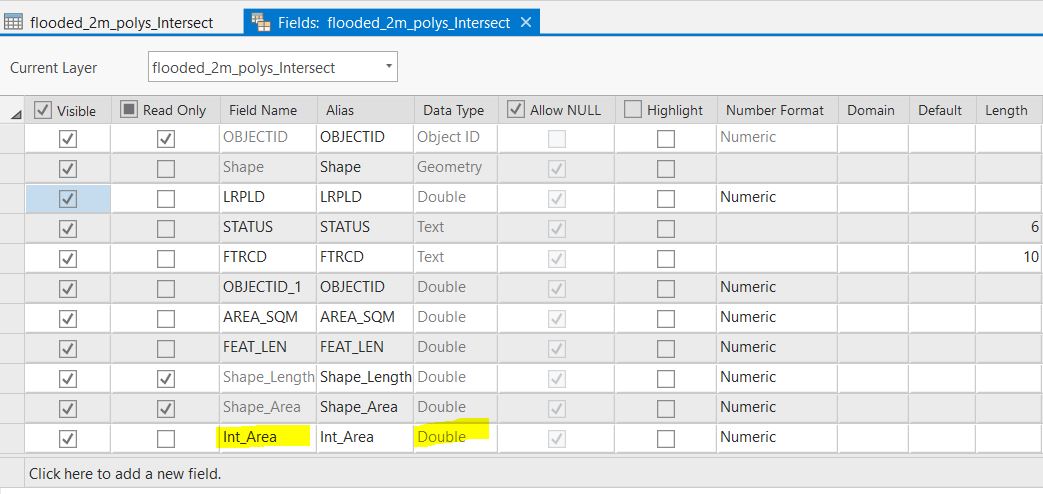This screenshot has height=494, width=1043.
Task: Uncheck Visible for the STATUS field
Action: tap(68, 228)
